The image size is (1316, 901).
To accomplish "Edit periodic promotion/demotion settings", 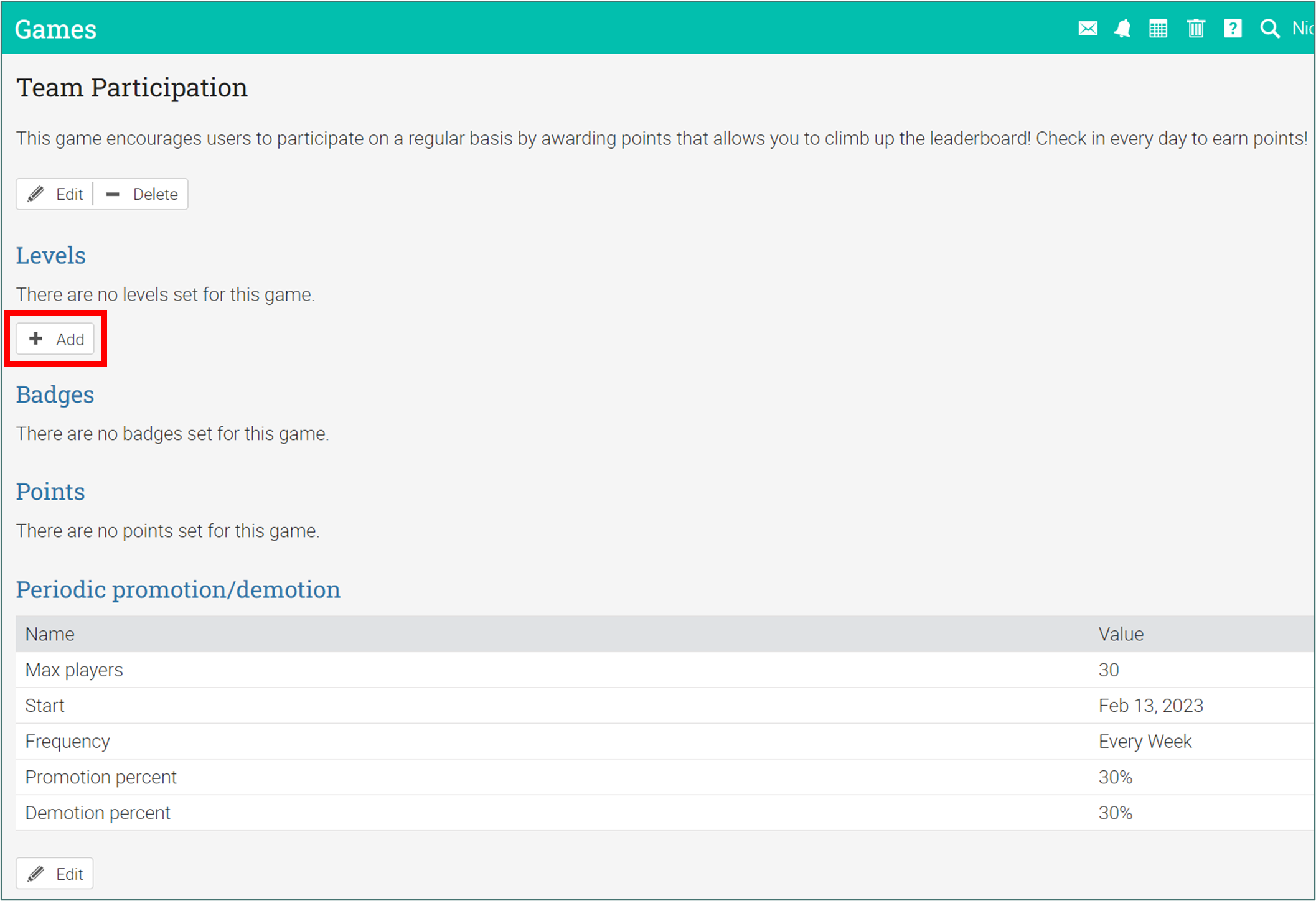I will click(x=55, y=874).
